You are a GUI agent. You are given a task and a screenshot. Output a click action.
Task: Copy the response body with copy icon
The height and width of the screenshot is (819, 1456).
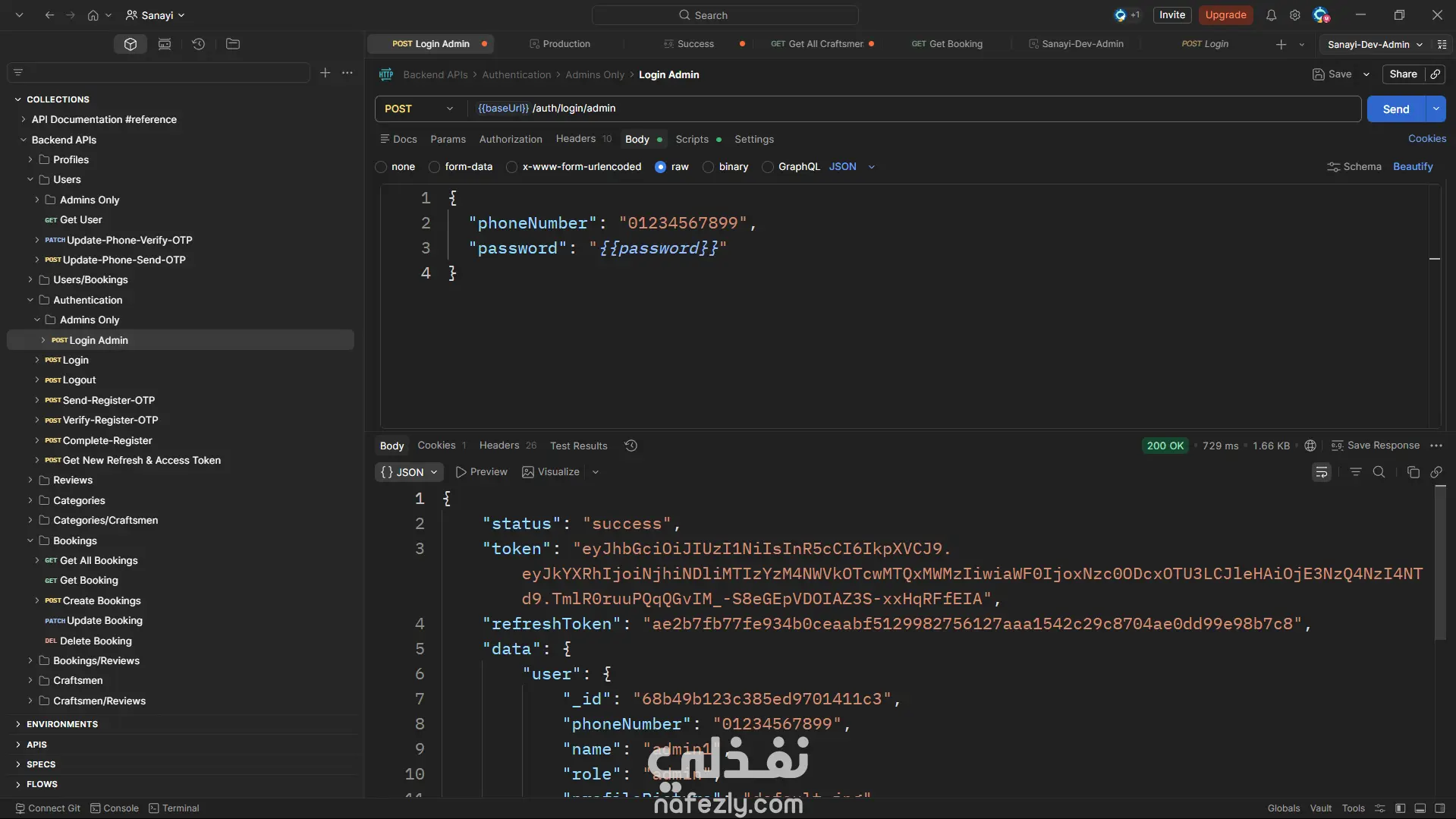(x=1413, y=472)
